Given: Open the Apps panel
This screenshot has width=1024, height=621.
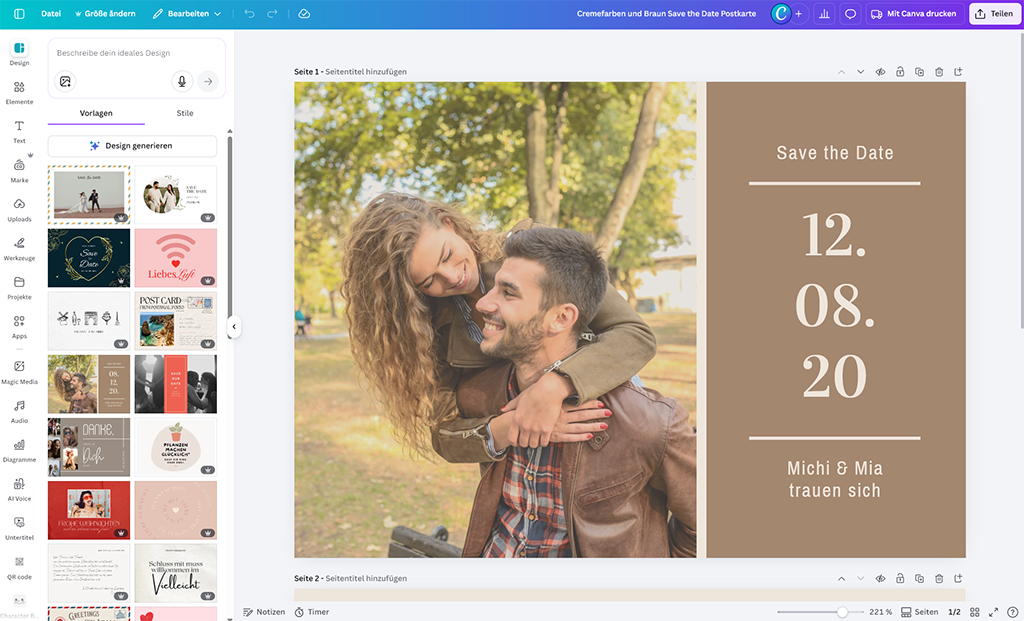Looking at the screenshot, I should point(19,327).
